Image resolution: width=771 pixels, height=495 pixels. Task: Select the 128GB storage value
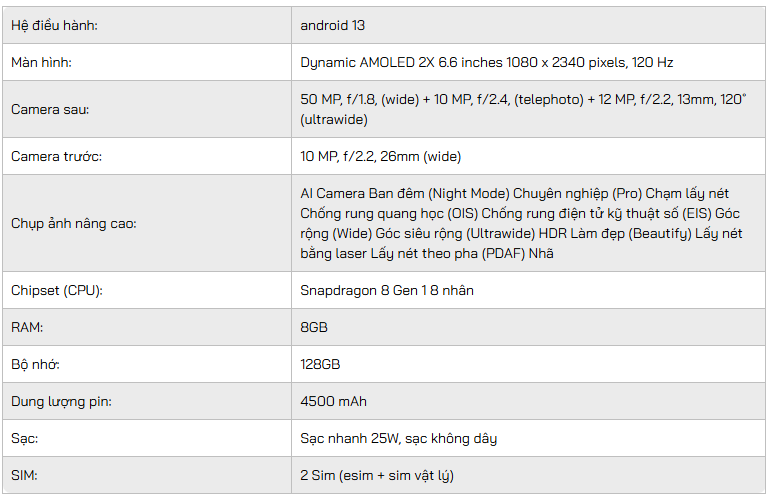pyautogui.click(x=320, y=365)
